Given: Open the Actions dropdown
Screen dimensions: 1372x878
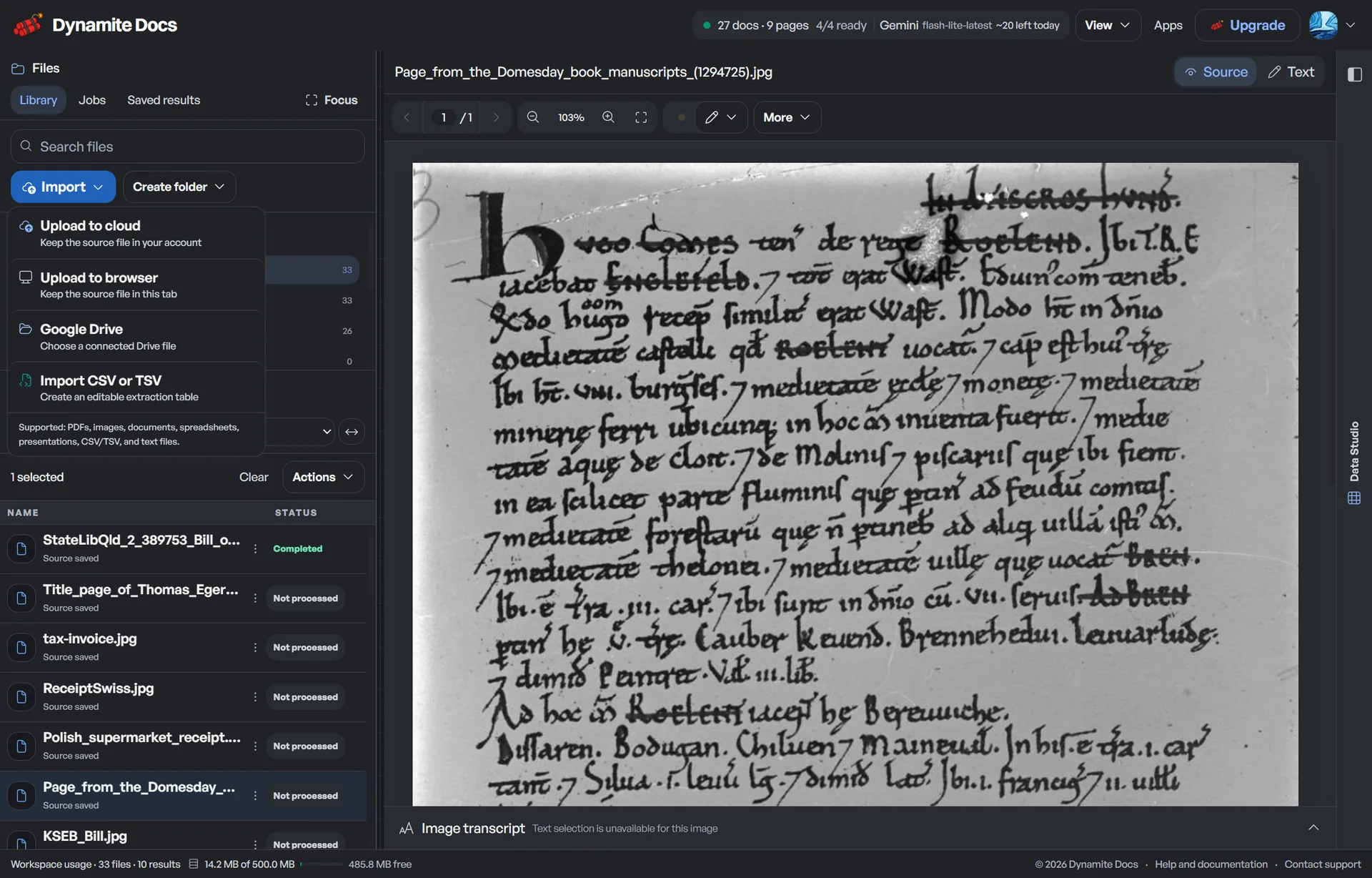Looking at the screenshot, I should [x=323, y=477].
